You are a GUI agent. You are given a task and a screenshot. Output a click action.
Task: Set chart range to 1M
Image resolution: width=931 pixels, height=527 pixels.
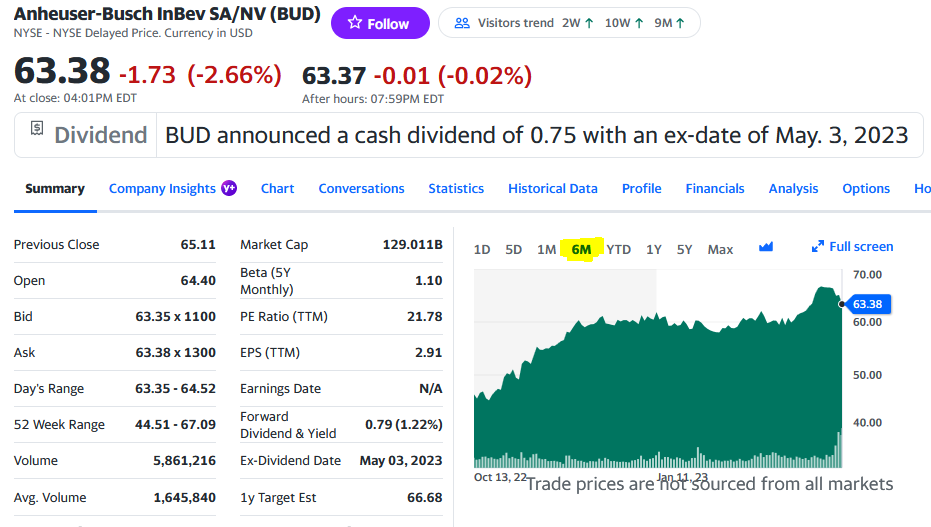click(x=546, y=249)
